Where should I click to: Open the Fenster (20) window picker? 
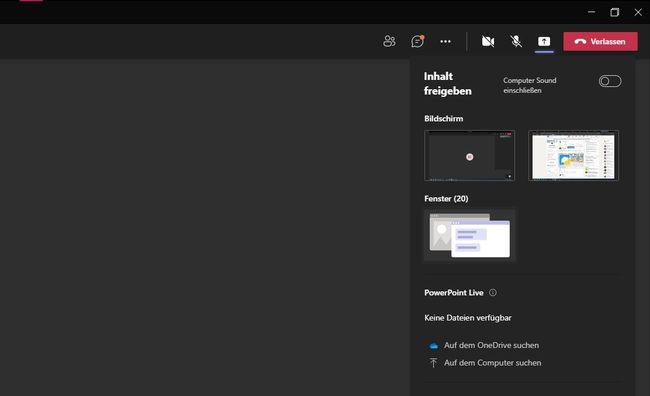(x=469, y=235)
